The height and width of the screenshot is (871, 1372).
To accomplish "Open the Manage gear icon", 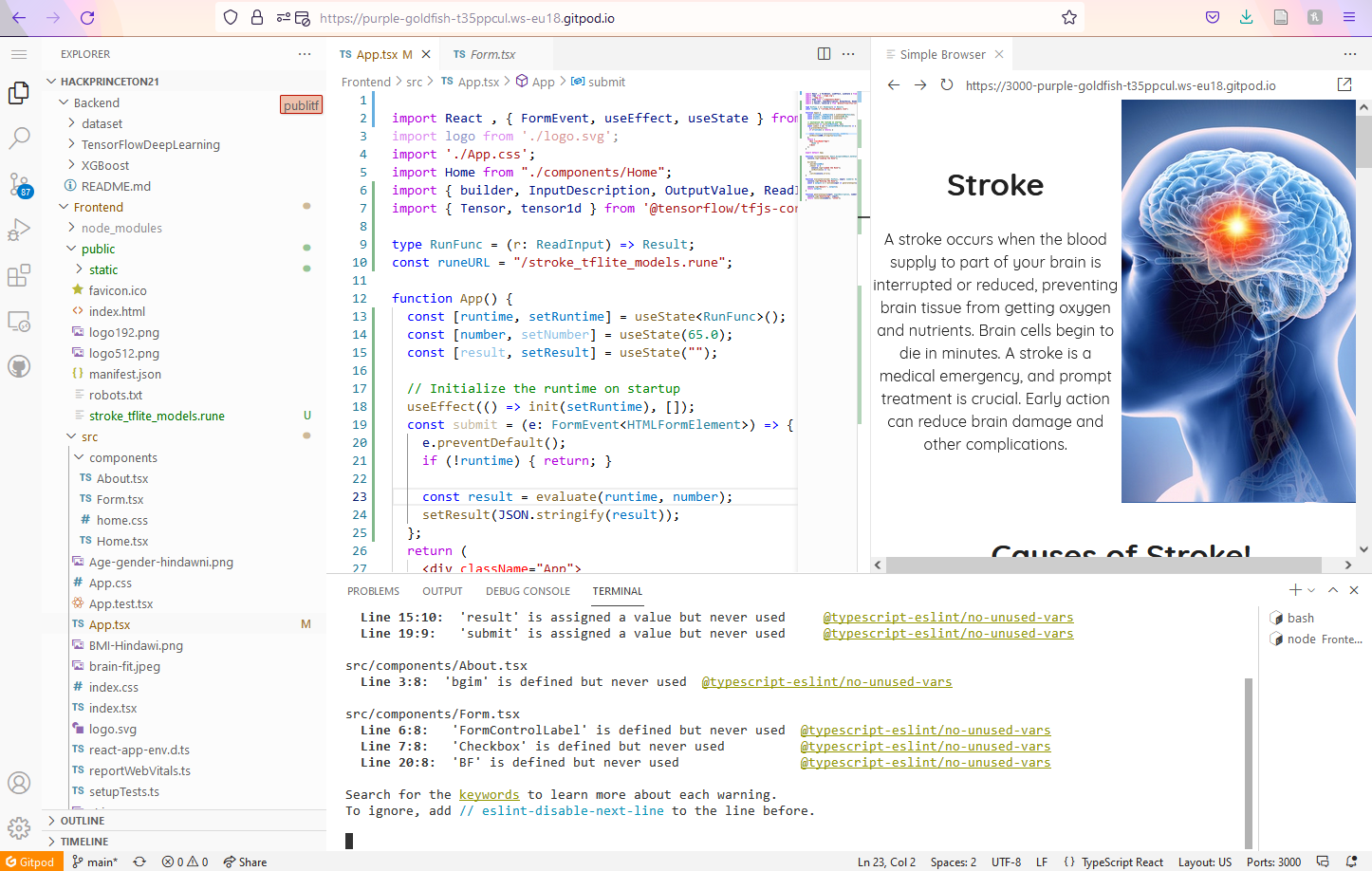I will click(19, 828).
